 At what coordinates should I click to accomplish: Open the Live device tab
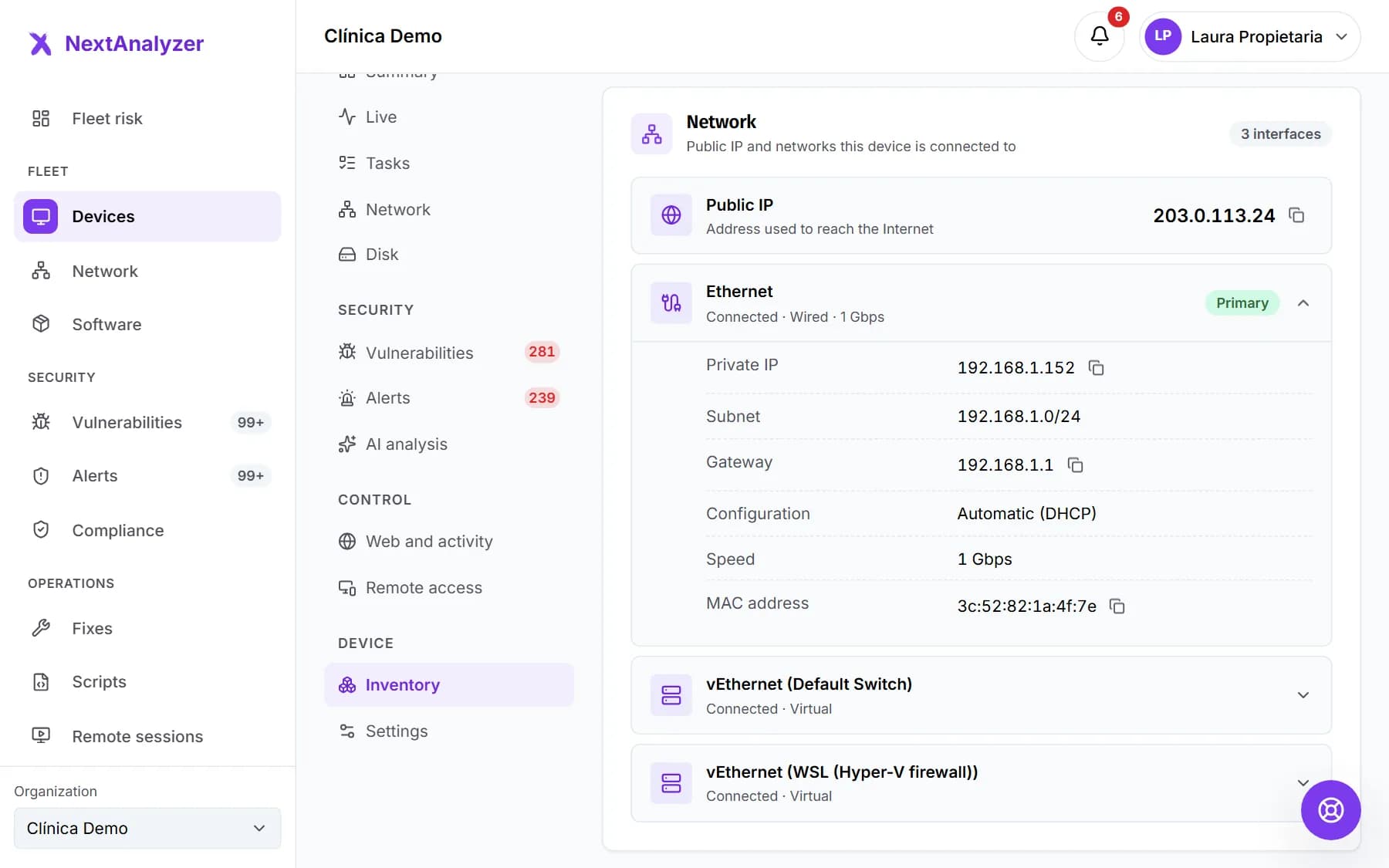(449, 117)
